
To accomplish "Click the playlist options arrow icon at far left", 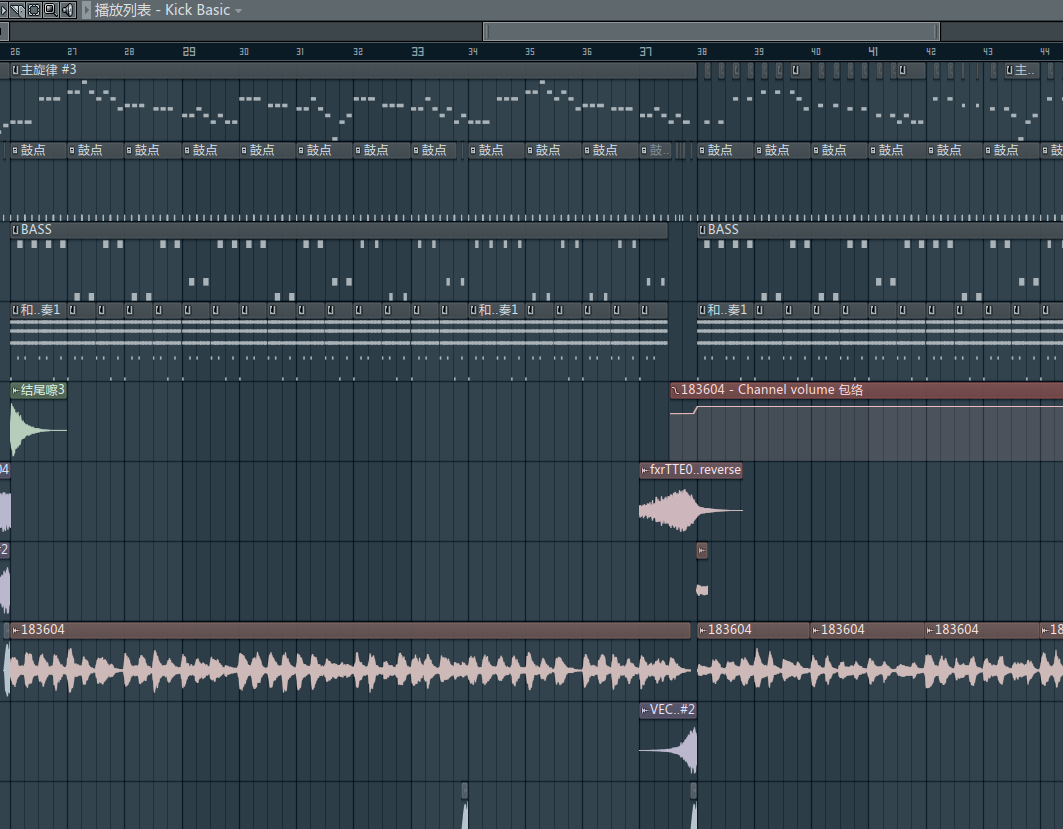I will click(4, 10).
